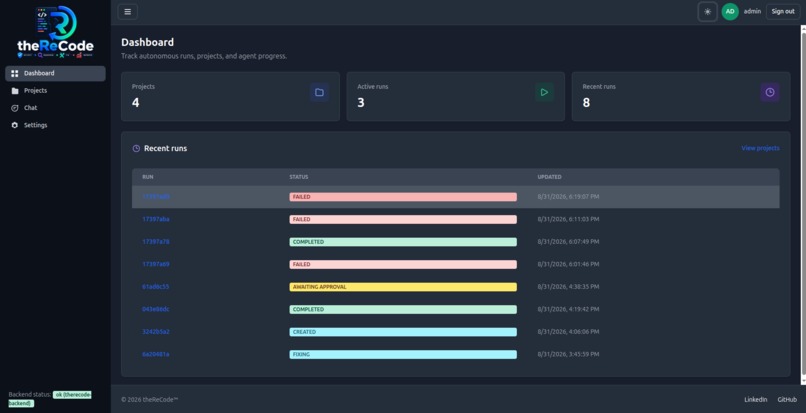This screenshot has height=413, width=806.
Task: Click FAILED badge in the 6:19:07 PM row
Action: 403,197
